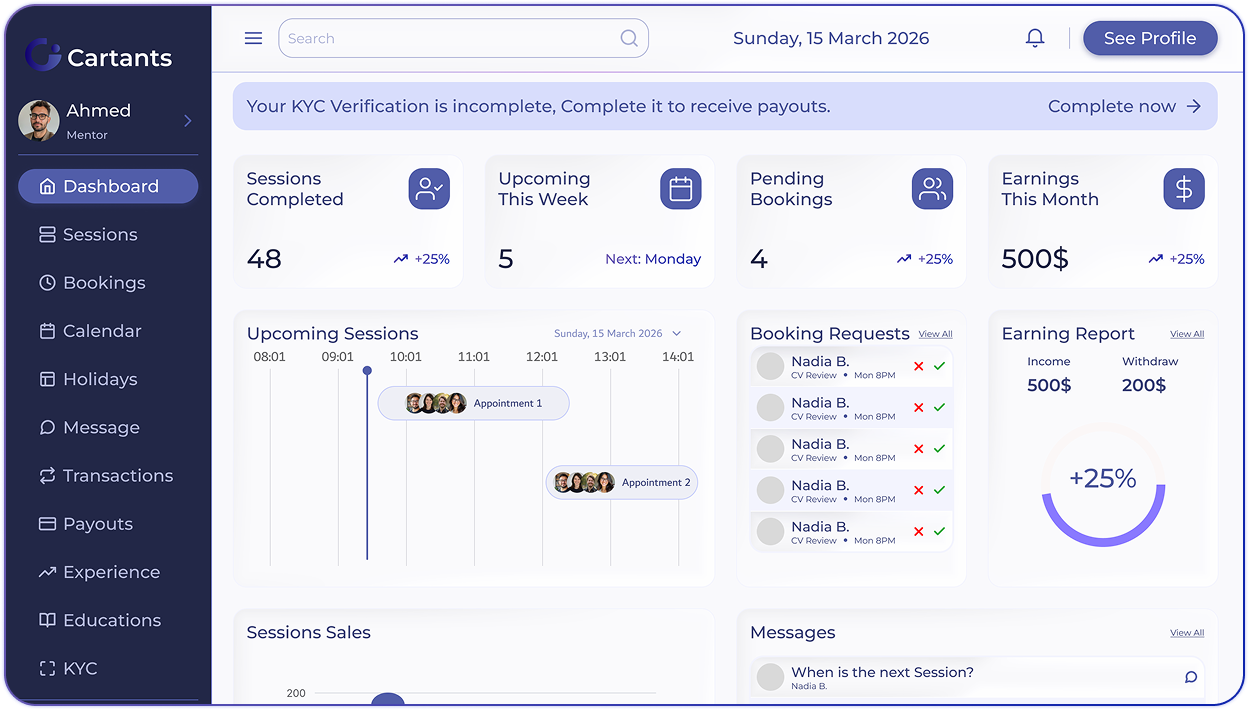This screenshot has height=710, width=1249.
Task: View all in Earning Report
Action: click(x=1187, y=334)
